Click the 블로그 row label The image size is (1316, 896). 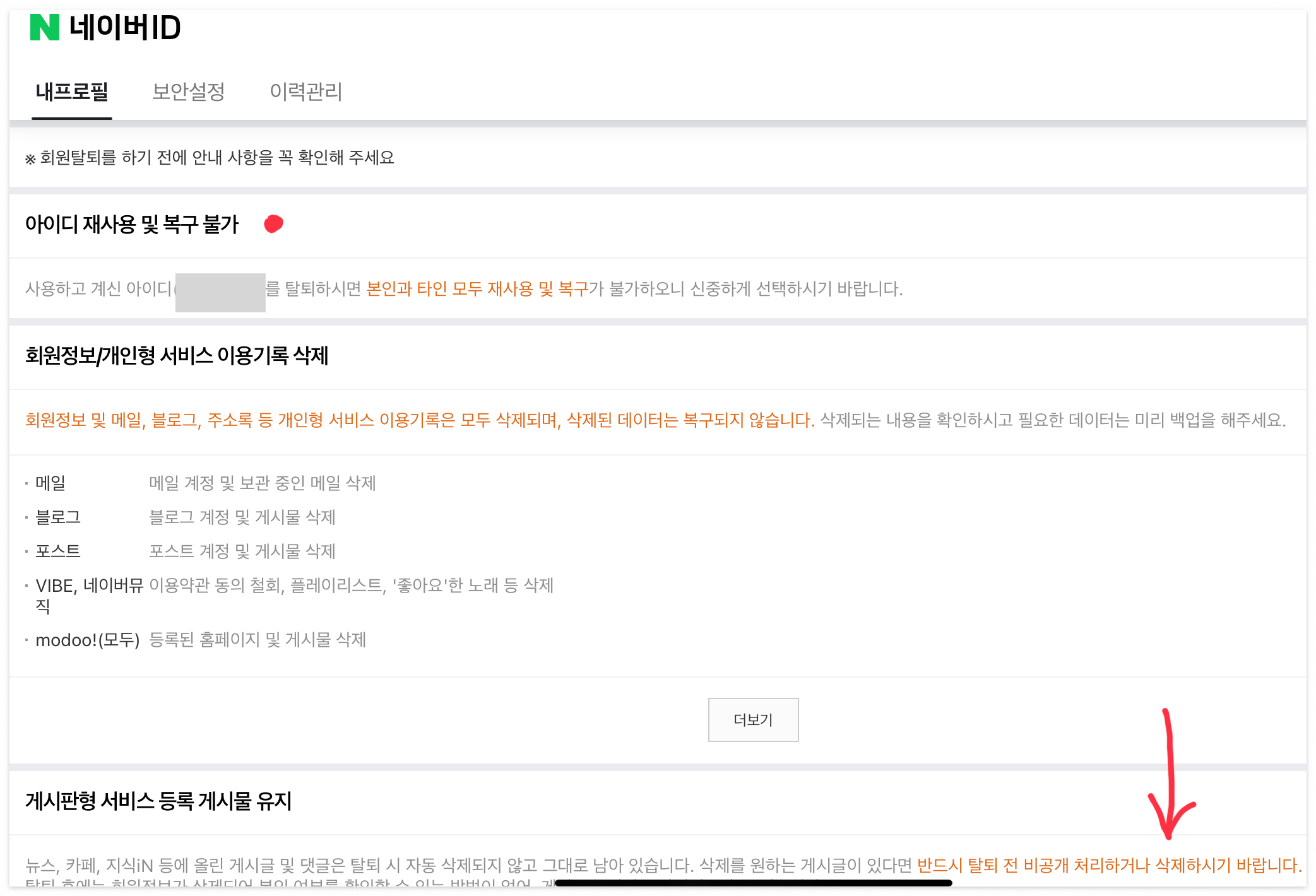point(58,517)
